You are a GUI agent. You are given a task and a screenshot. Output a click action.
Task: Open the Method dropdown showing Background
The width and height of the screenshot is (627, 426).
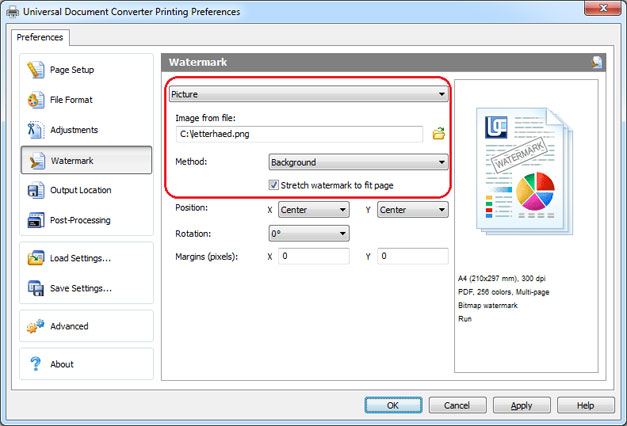(358, 162)
